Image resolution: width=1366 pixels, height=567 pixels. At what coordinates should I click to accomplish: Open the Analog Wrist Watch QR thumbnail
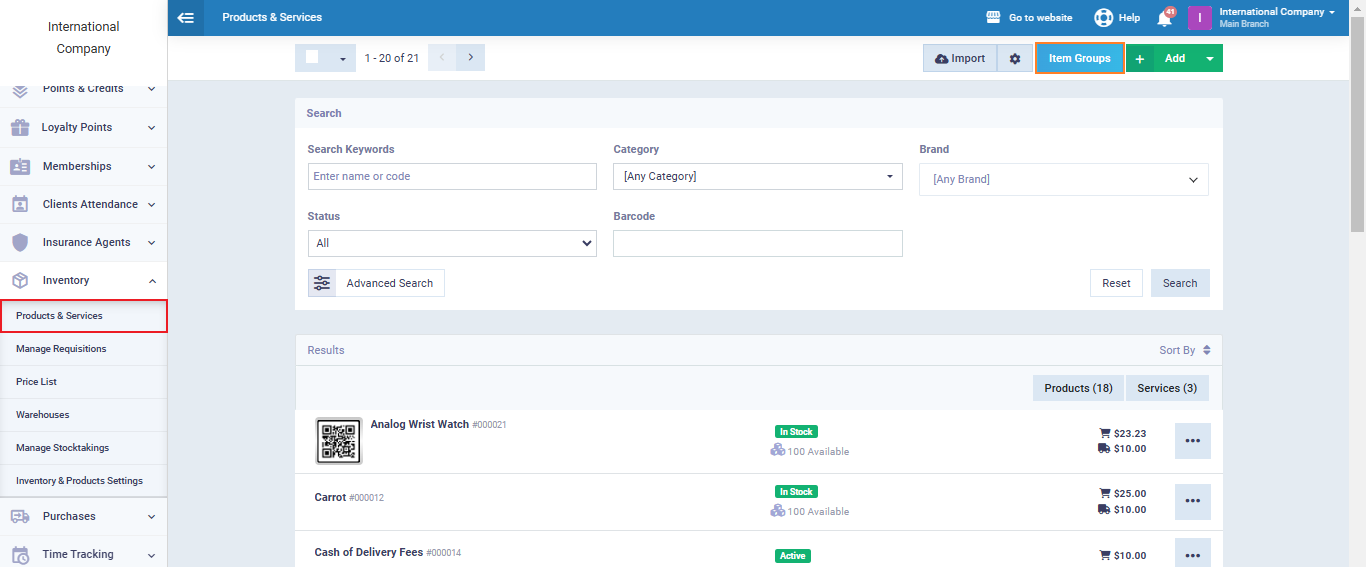[338, 441]
